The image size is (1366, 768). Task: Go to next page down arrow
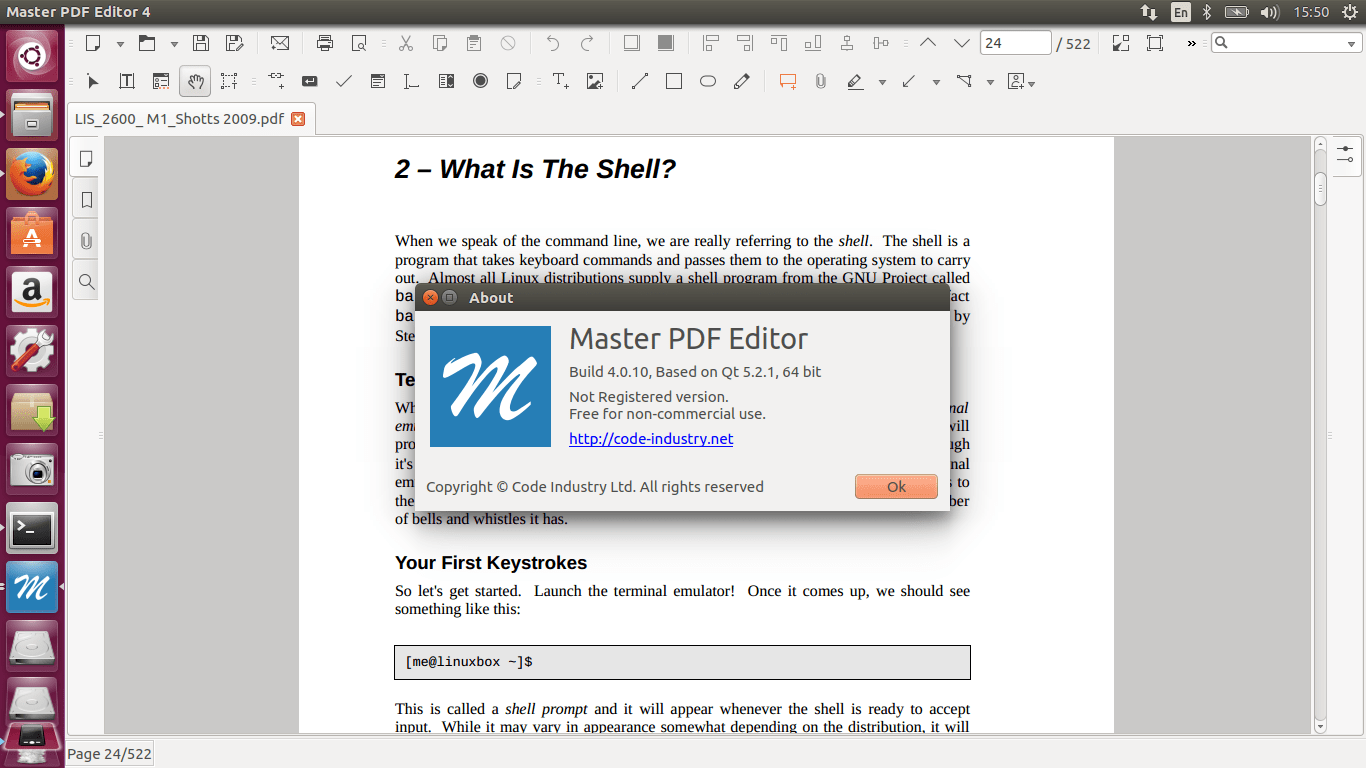962,43
